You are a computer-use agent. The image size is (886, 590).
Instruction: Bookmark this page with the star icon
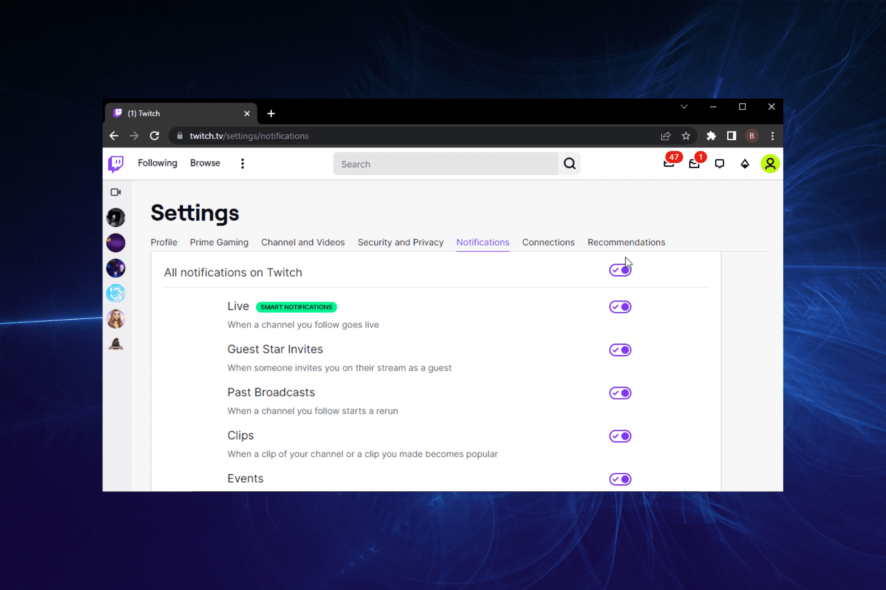click(686, 136)
